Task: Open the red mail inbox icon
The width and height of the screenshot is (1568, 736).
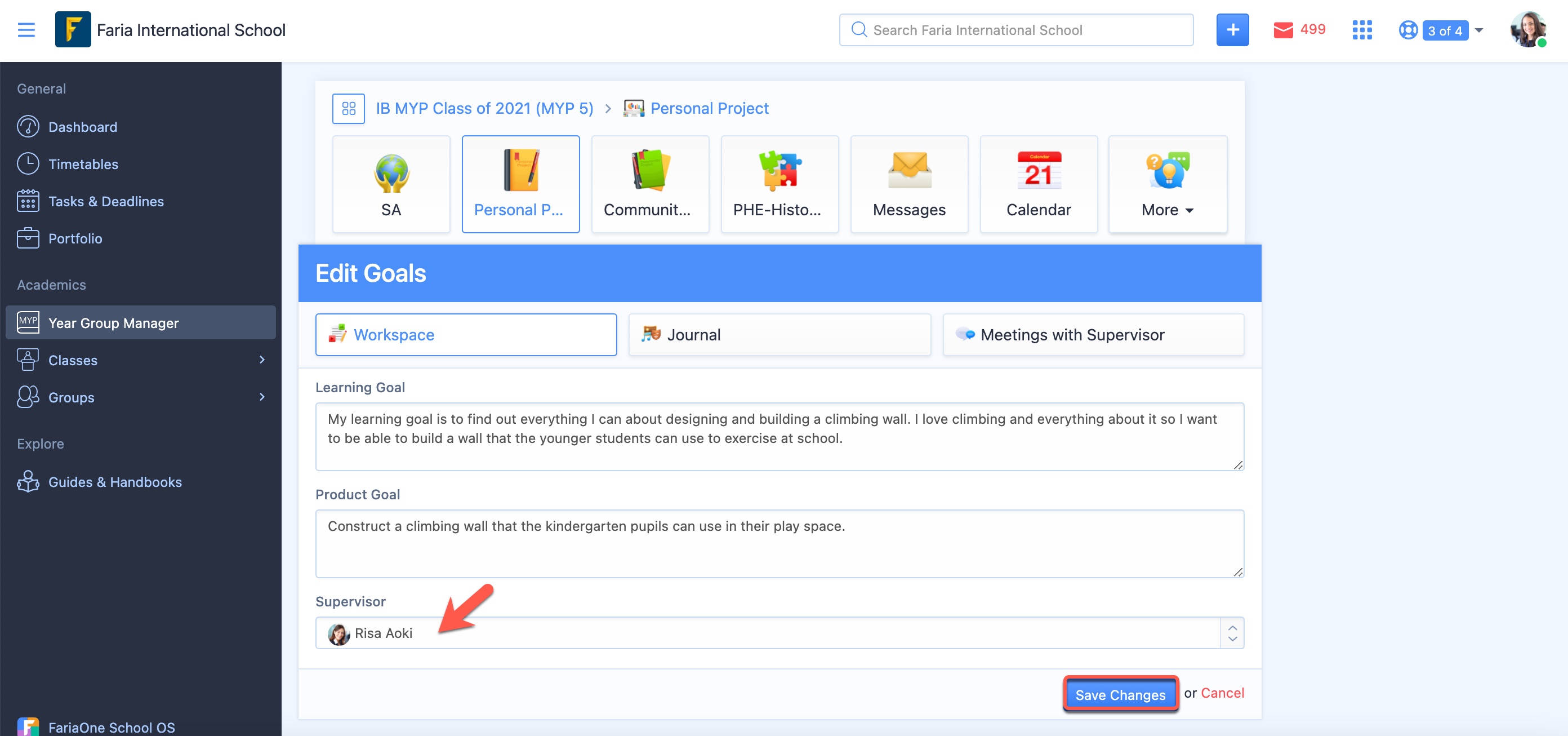Action: (x=1282, y=30)
